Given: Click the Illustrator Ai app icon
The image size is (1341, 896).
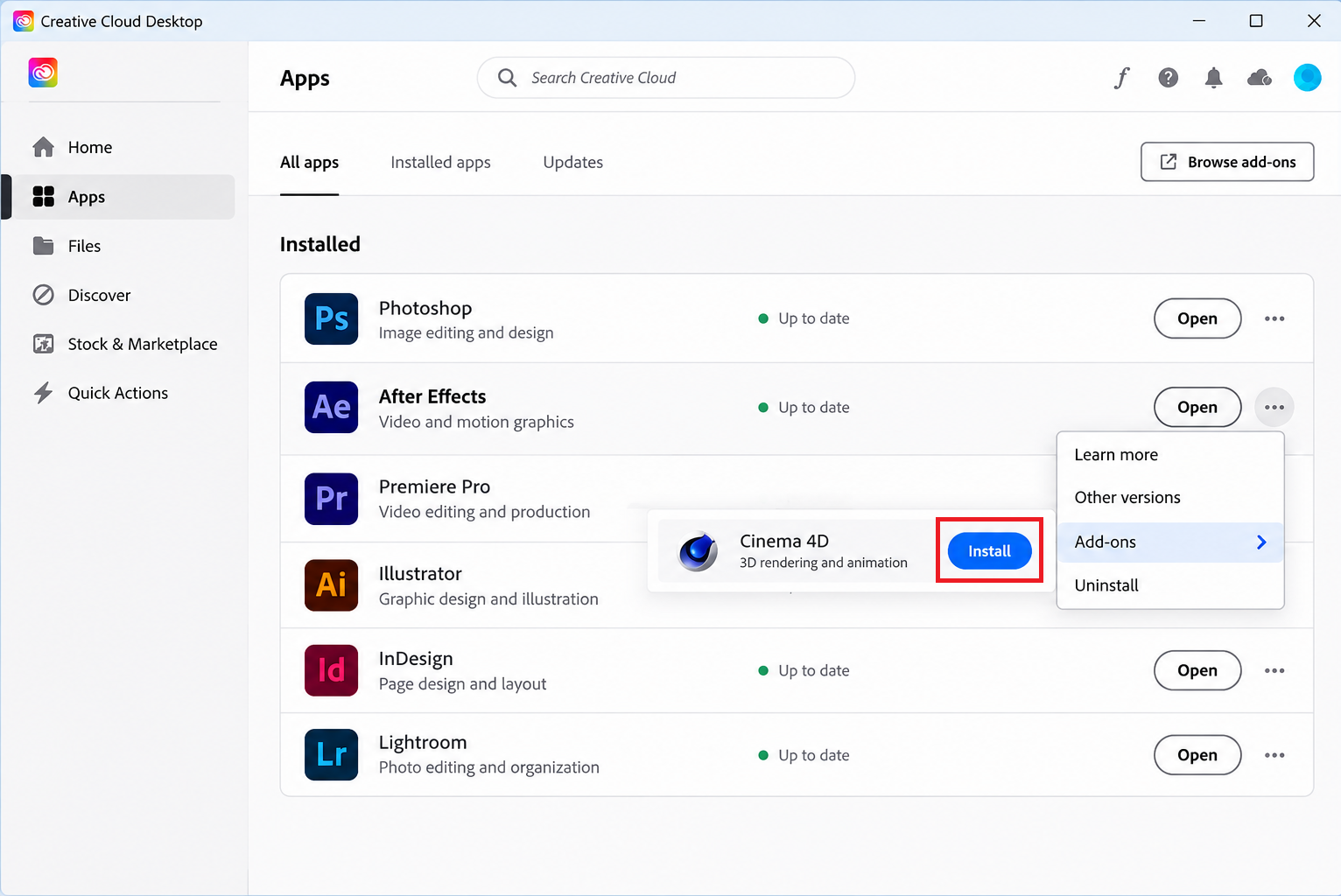Looking at the screenshot, I should pos(331,585).
